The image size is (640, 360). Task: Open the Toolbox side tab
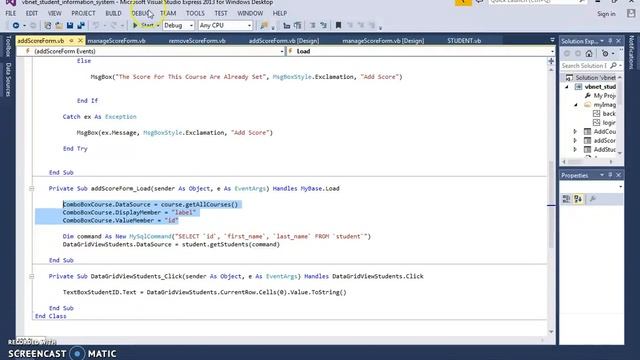[x=9, y=46]
